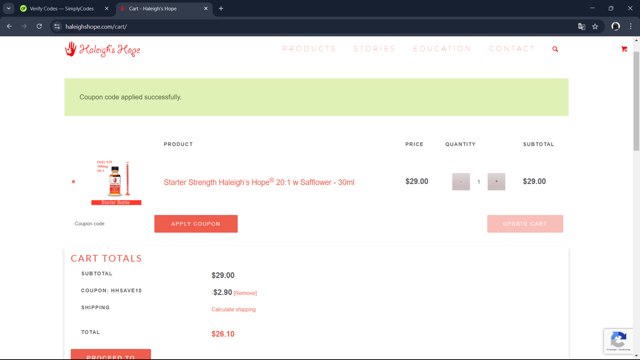Screen dimensions: 640x360
Task: Click the Calculate shipping link
Action: tap(233, 309)
